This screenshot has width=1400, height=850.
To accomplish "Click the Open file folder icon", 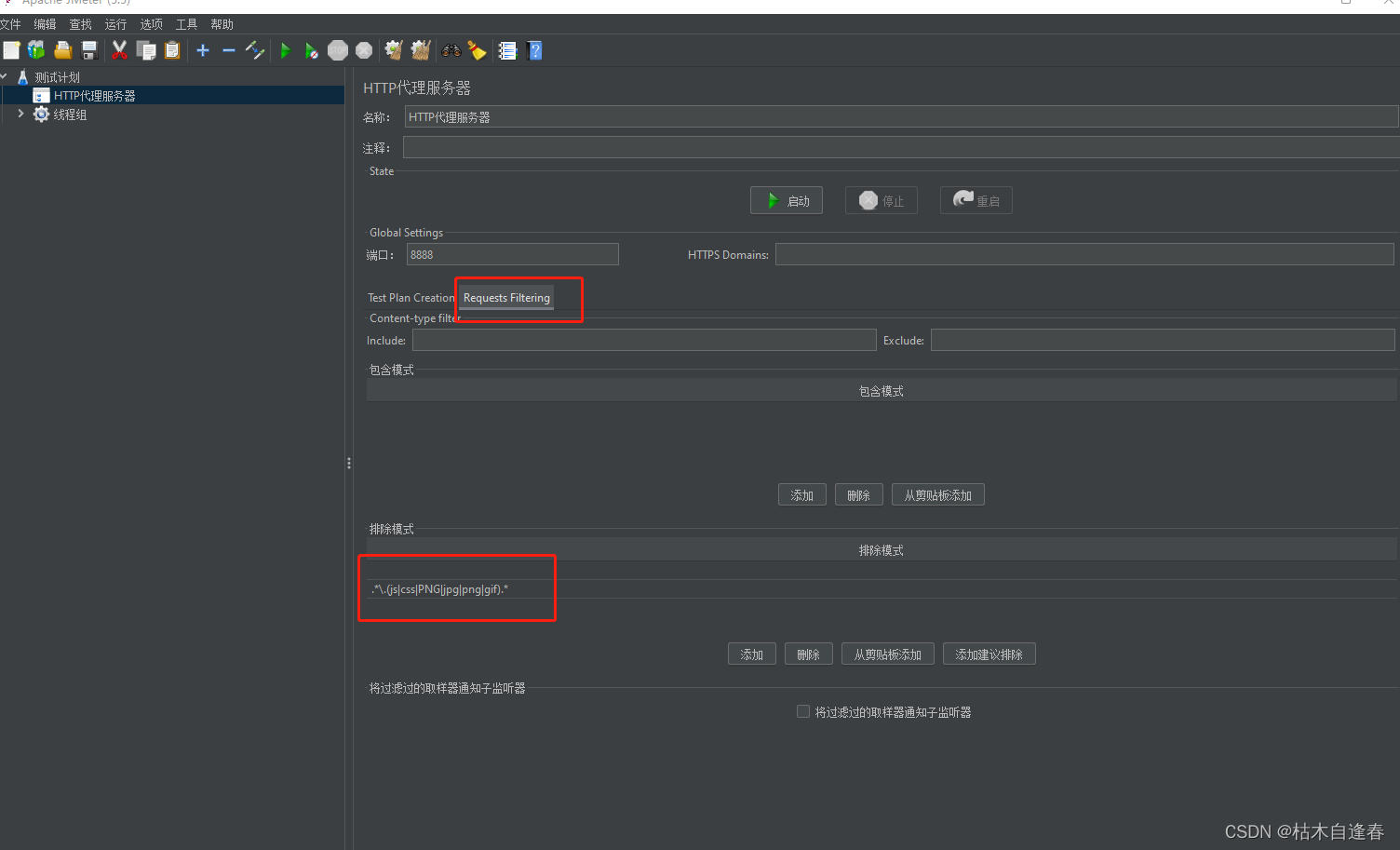I will [63, 50].
